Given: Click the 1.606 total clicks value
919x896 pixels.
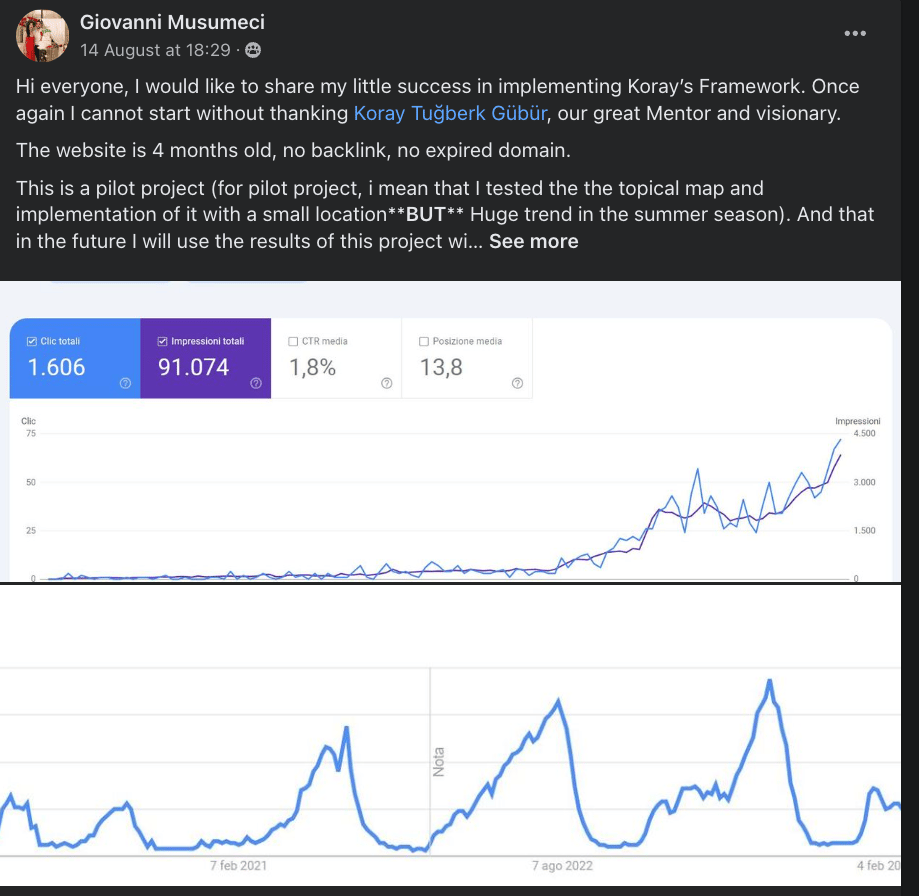Looking at the screenshot, I should point(57,368).
